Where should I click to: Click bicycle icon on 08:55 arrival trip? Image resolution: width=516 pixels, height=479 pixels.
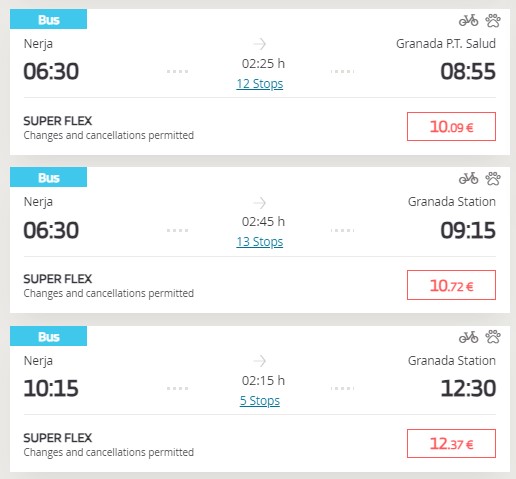click(468, 20)
